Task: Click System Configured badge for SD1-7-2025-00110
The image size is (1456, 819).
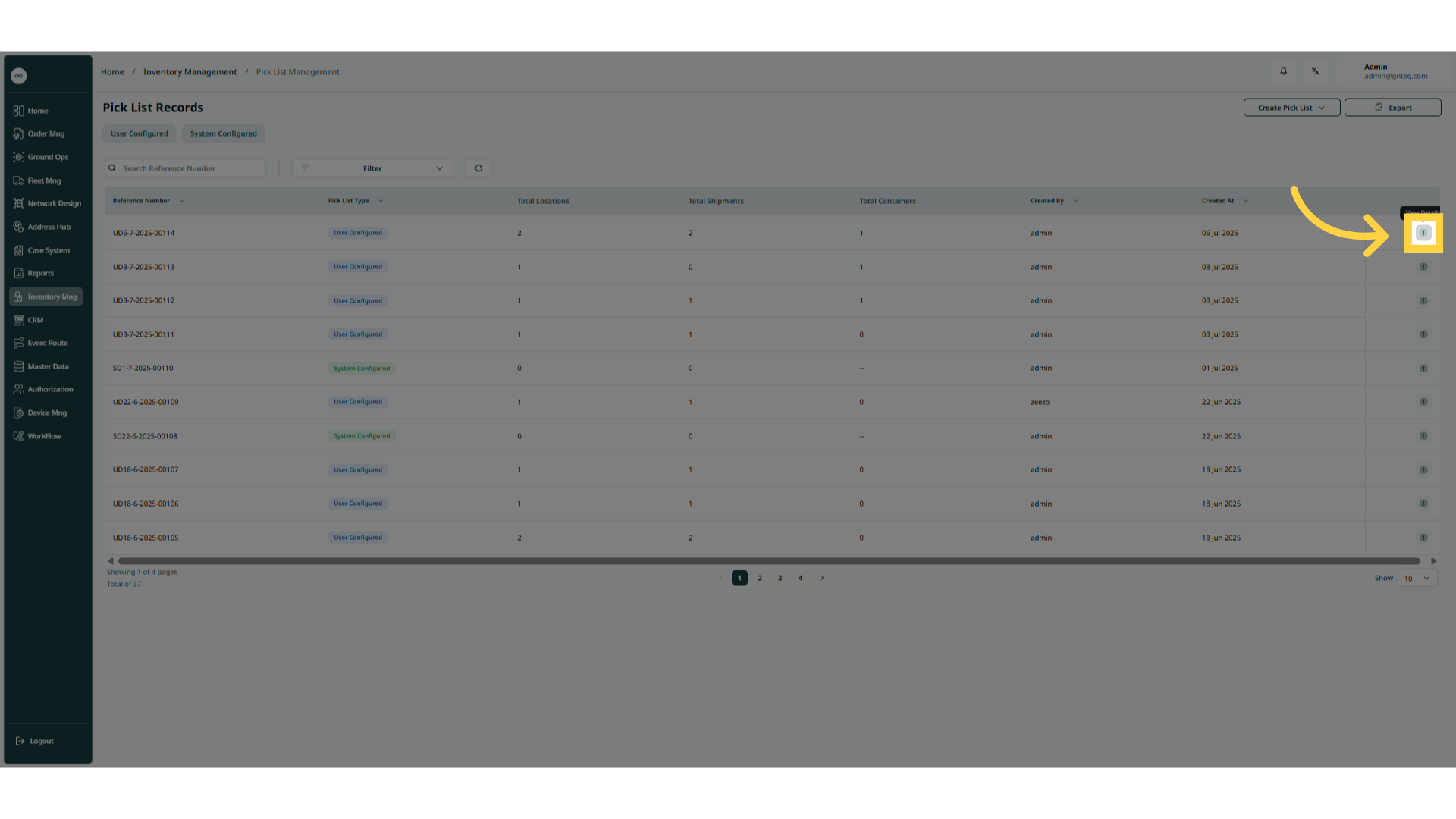Action: [362, 369]
